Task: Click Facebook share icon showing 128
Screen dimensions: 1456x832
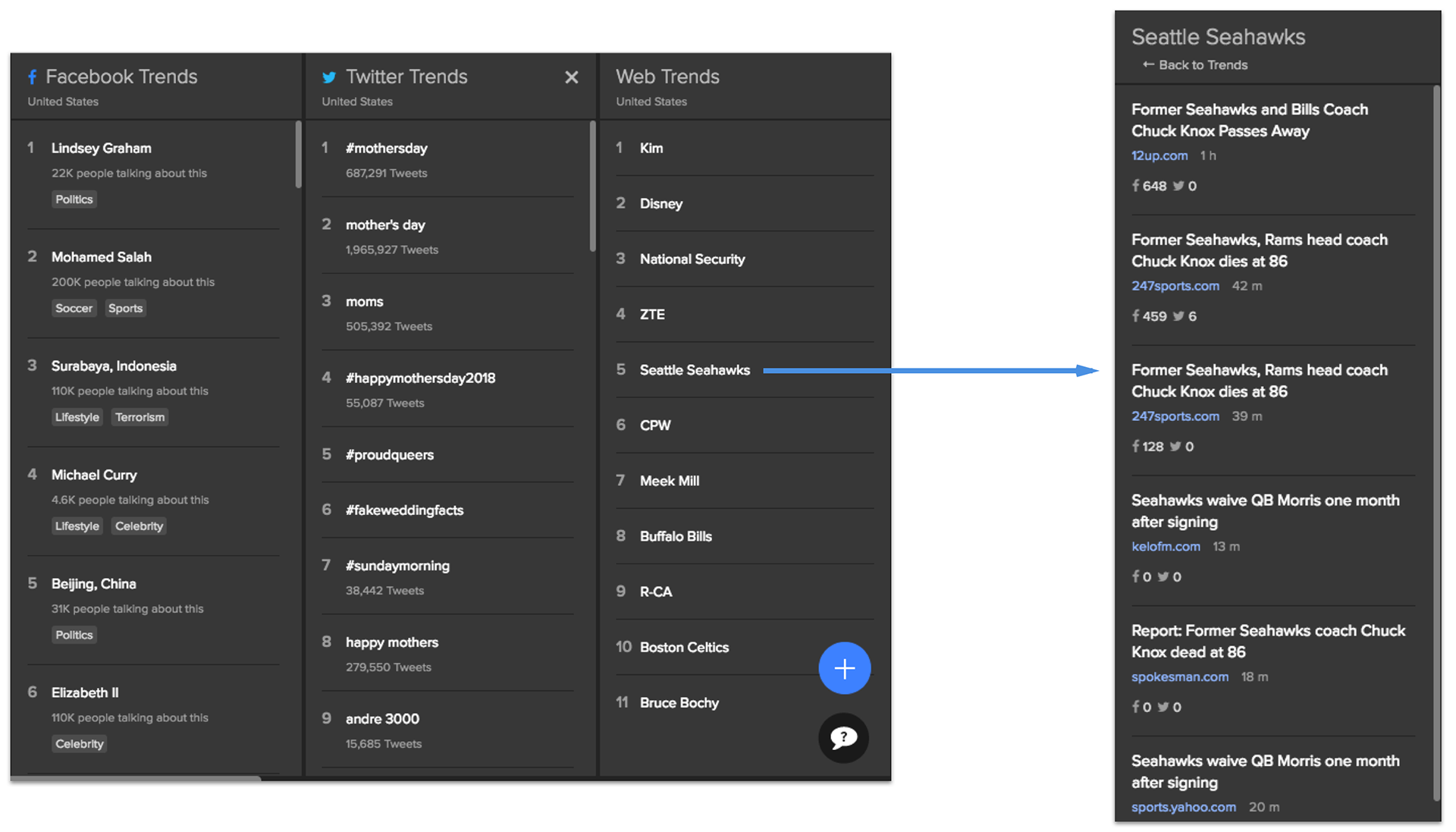Action: pos(1135,446)
